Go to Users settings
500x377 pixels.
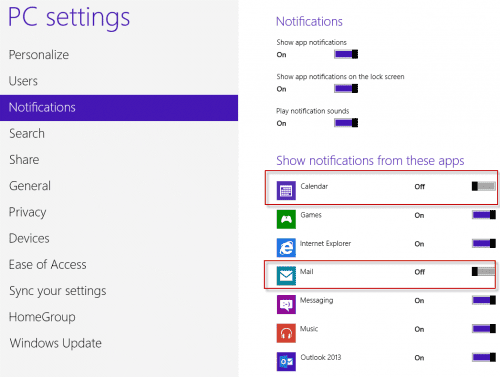point(119,81)
